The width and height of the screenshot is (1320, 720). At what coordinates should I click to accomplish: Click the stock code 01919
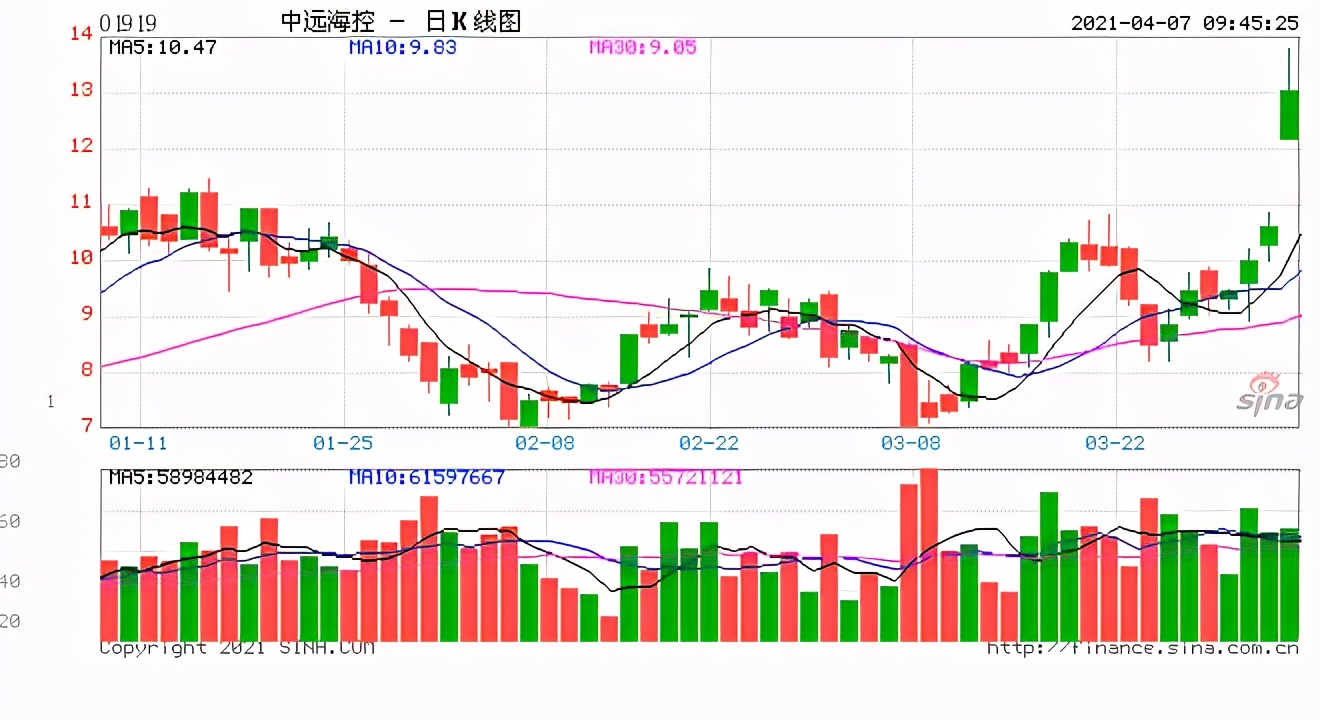coord(128,23)
